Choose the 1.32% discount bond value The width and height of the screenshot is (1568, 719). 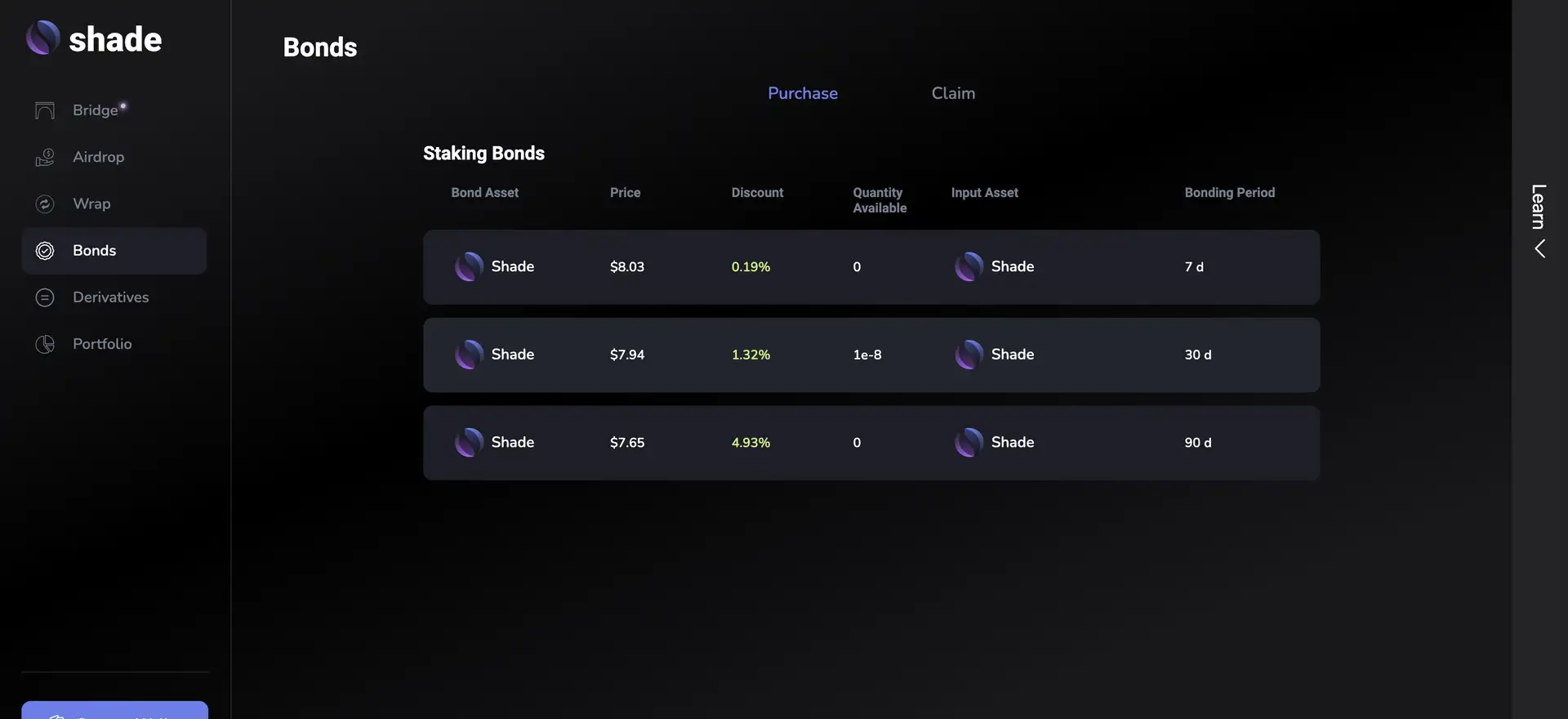751,355
